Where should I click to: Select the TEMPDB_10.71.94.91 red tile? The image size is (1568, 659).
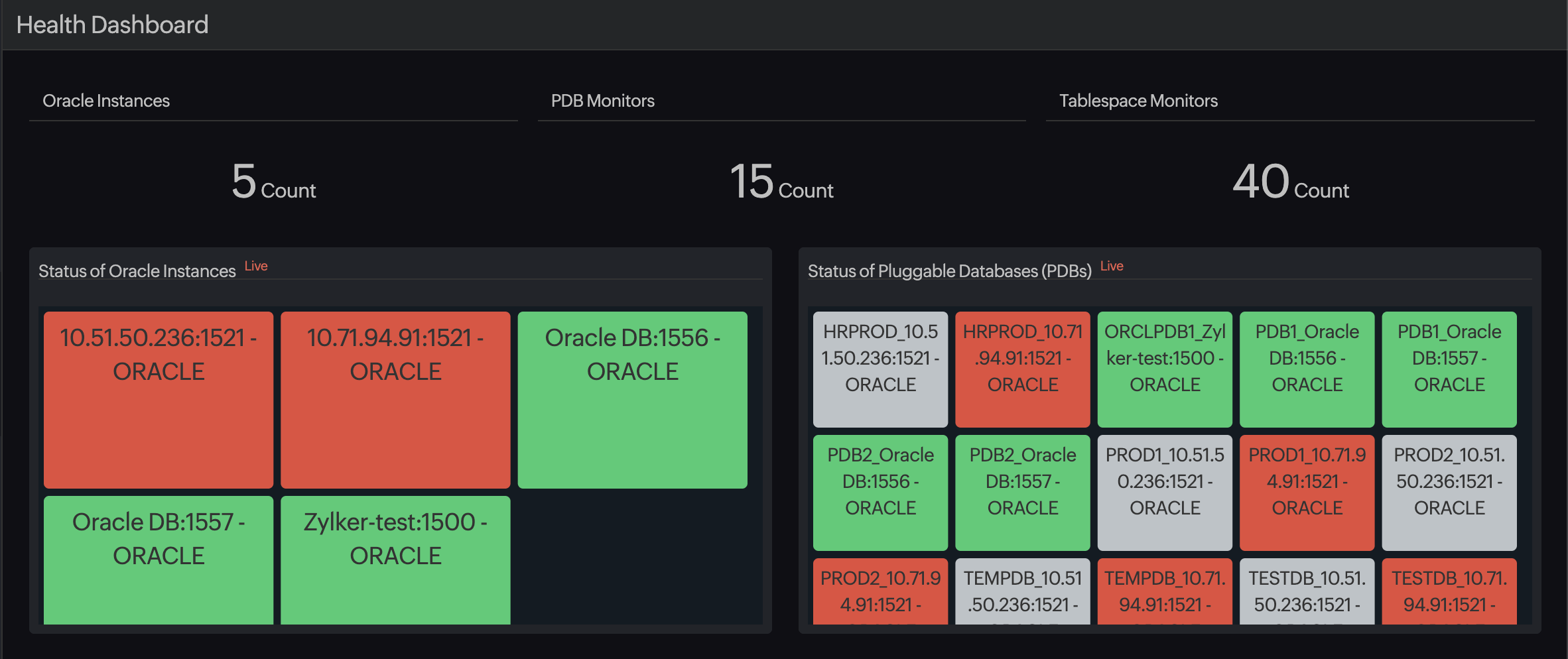pos(1165,593)
